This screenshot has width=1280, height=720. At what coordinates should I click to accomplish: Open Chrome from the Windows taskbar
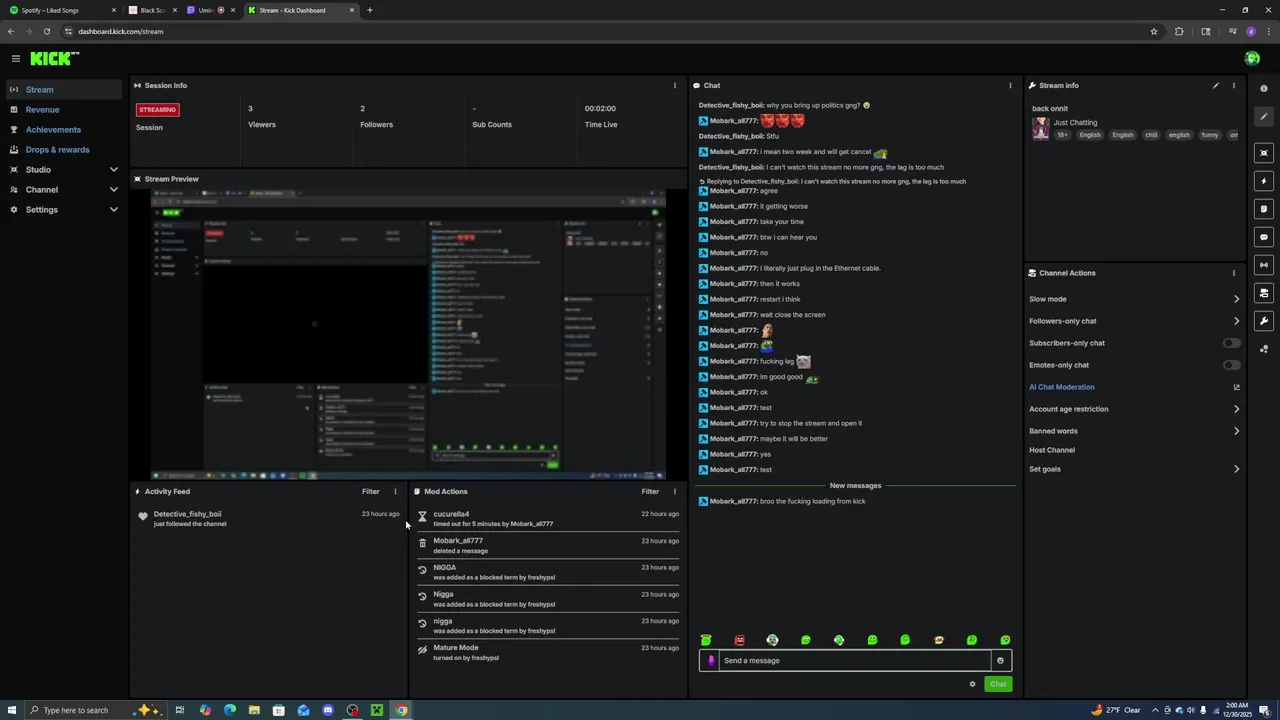coord(401,710)
